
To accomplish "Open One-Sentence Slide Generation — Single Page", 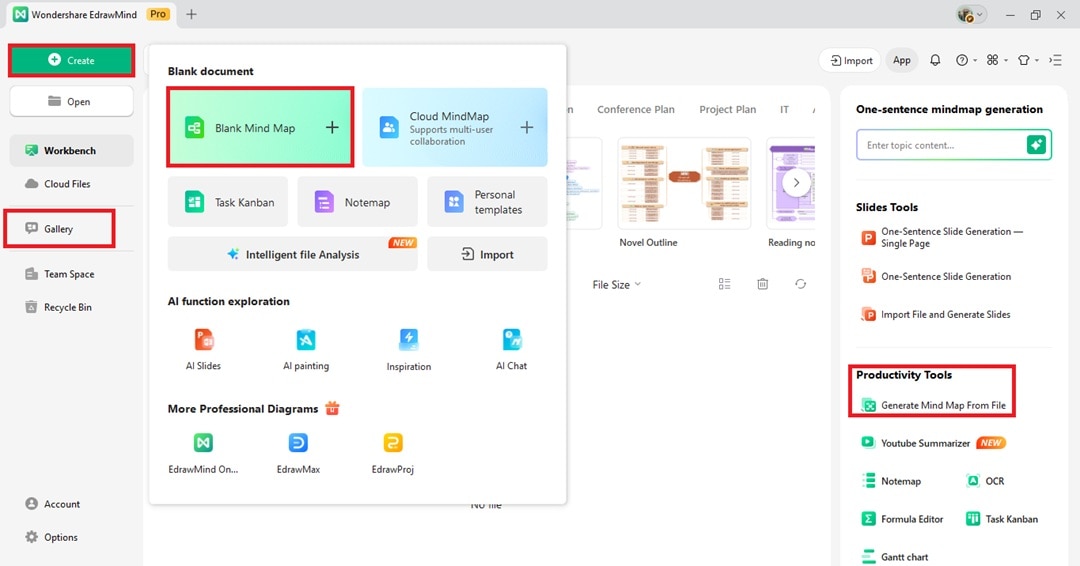I will pyautogui.click(x=943, y=238).
